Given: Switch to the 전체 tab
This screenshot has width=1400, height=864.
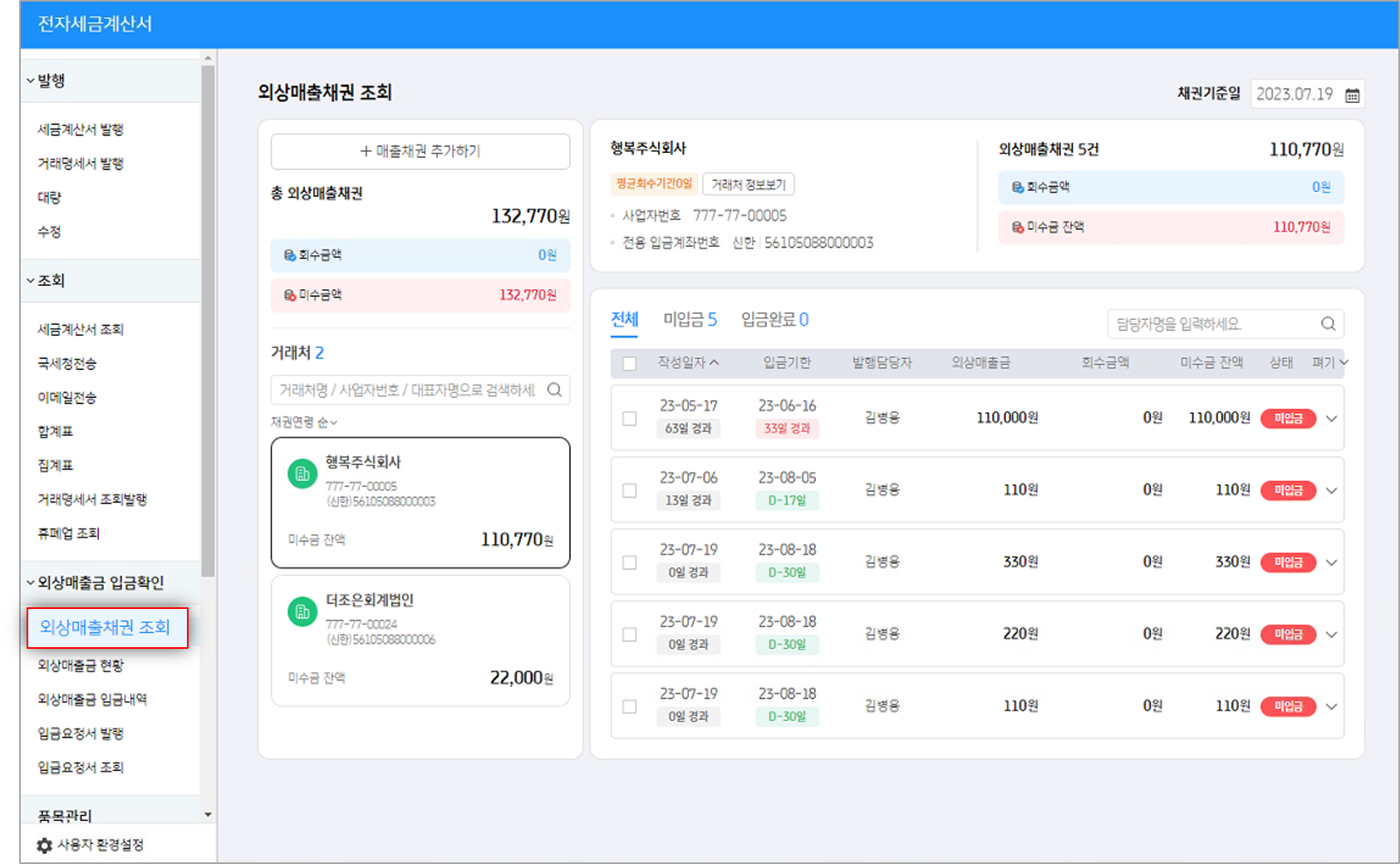Looking at the screenshot, I should click(624, 320).
